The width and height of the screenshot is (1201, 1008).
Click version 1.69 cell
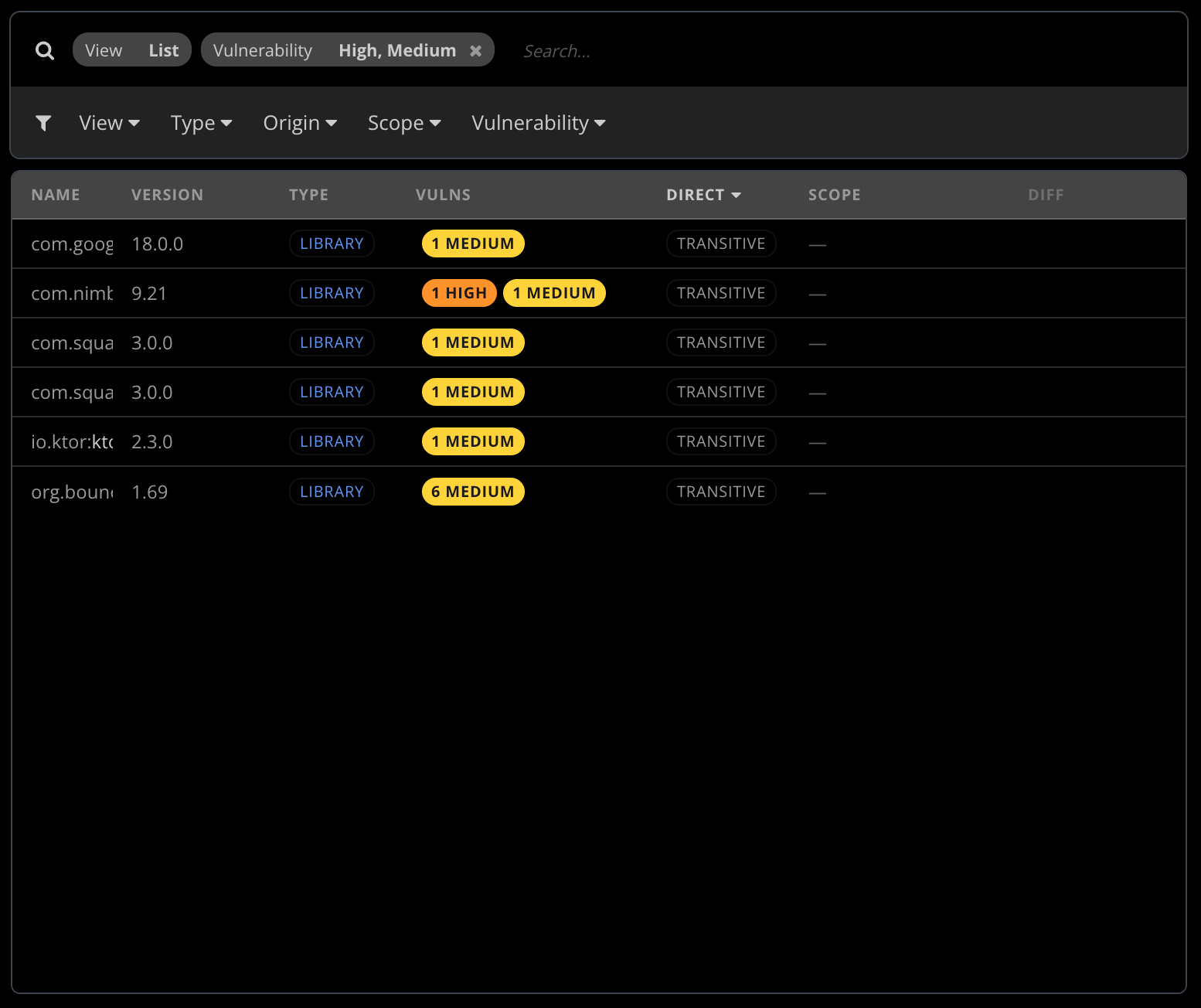tap(149, 492)
